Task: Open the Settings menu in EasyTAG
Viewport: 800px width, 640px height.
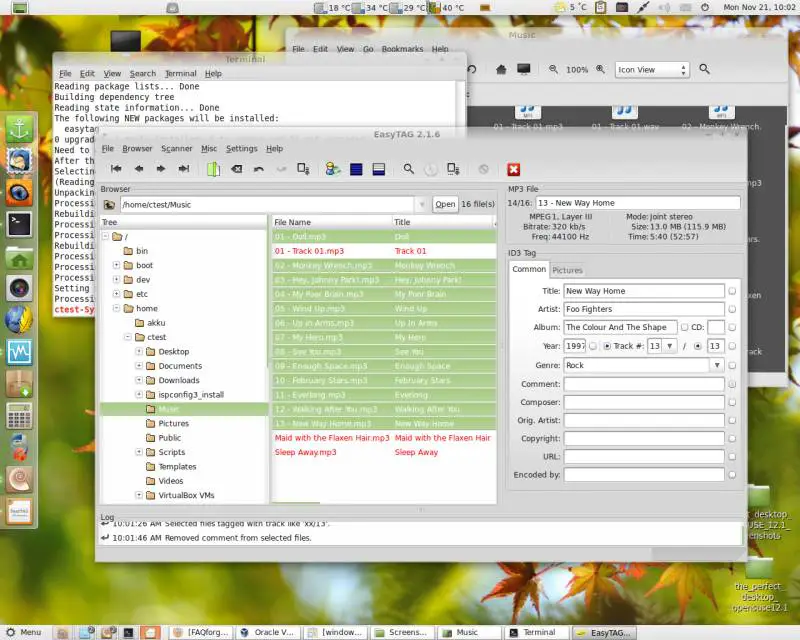Action: (x=242, y=149)
